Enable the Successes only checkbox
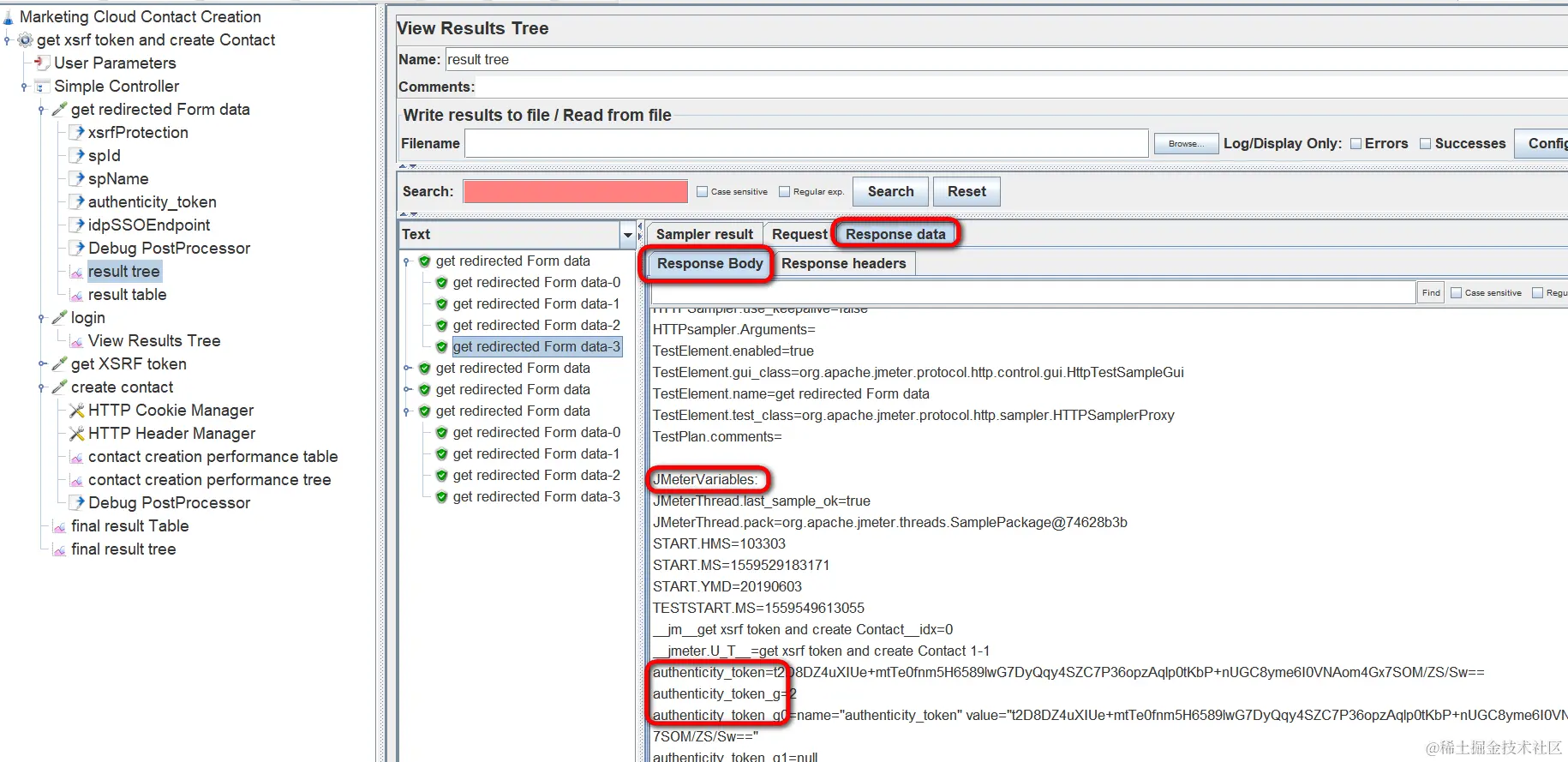Viewport: 1568px width, 762px height. [1426, 144]
